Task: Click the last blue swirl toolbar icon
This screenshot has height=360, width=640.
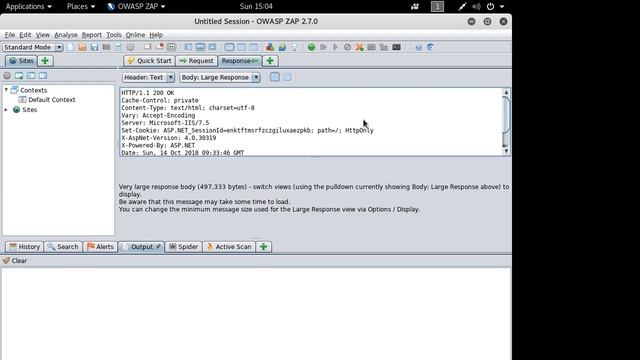Action: click(430, 47)
